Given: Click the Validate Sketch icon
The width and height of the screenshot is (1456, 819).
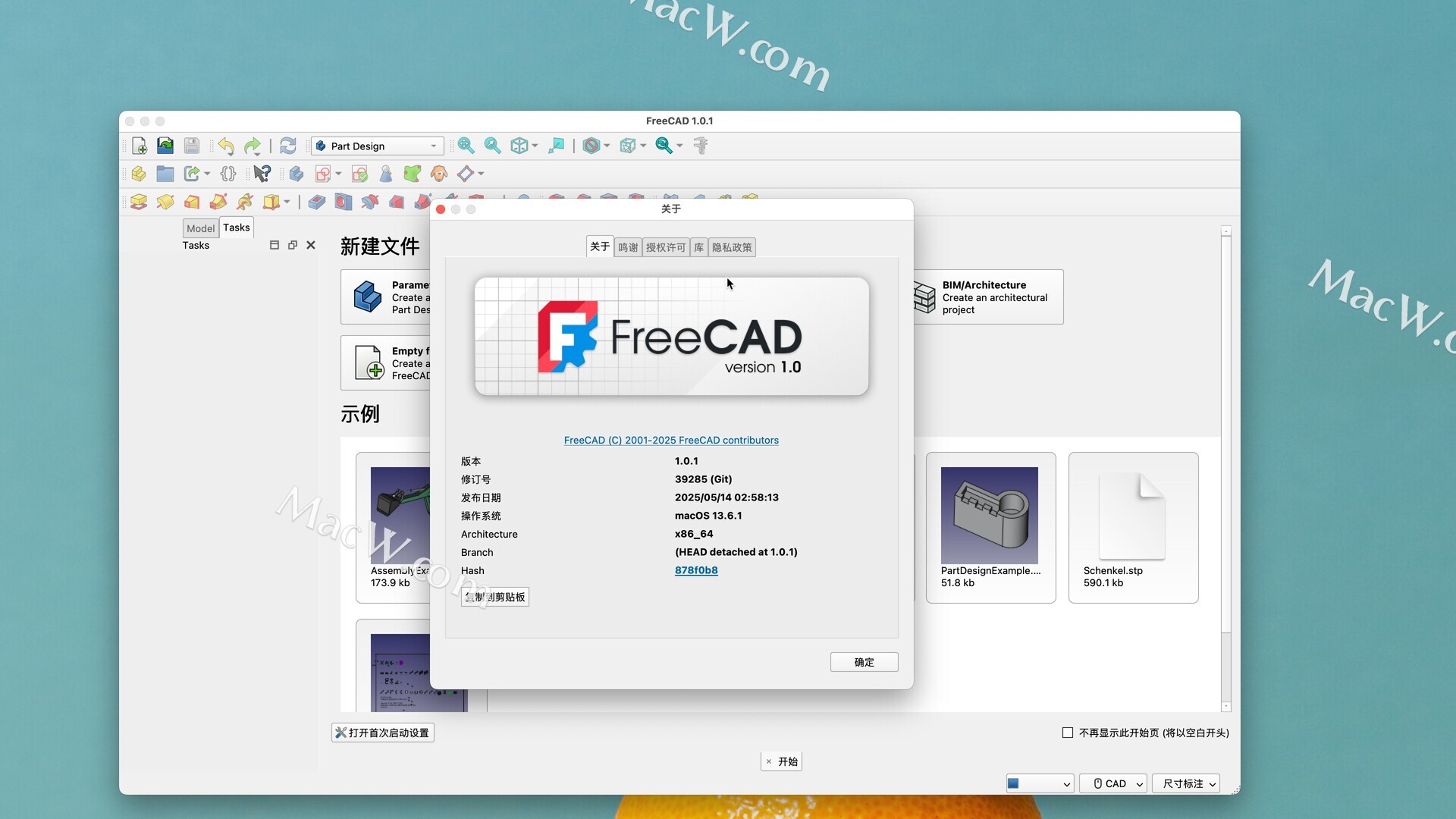Looking at the screenshot, I should [x=360, y=174].
